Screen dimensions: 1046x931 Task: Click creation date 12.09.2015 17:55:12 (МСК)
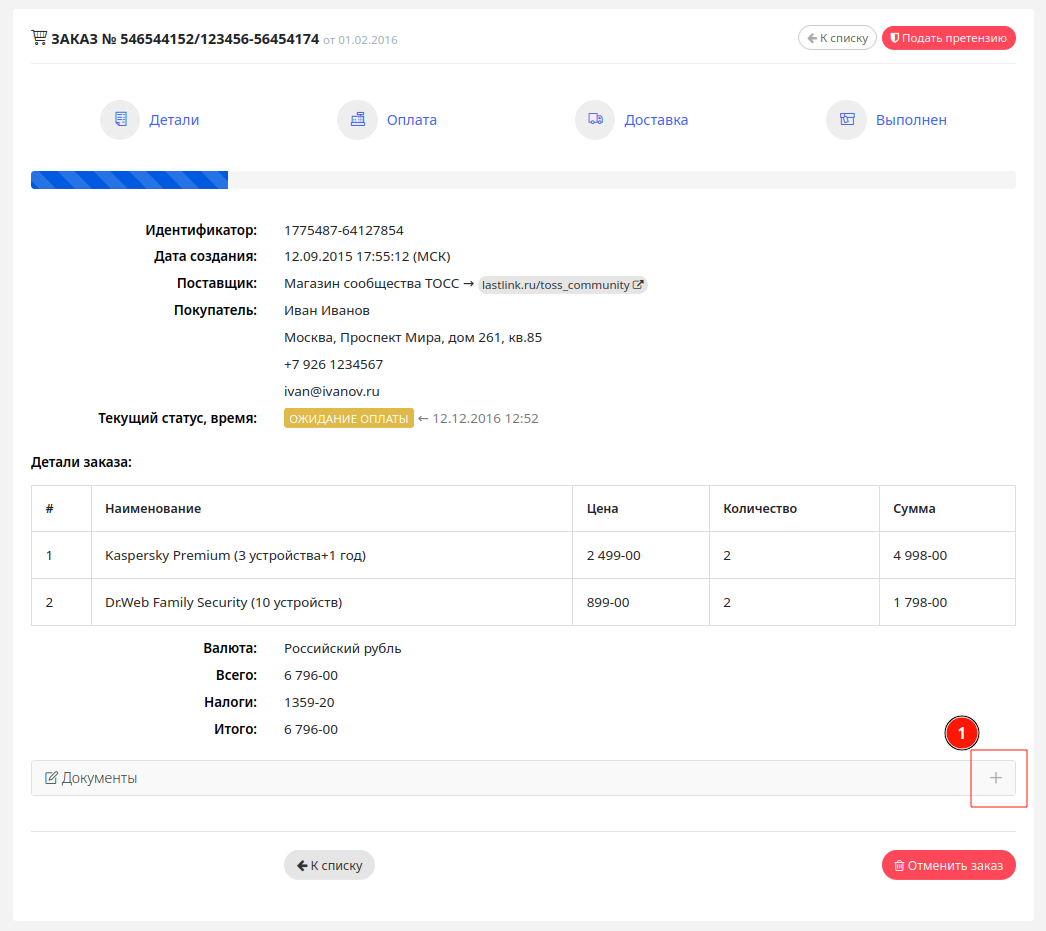tap(367, 257)
